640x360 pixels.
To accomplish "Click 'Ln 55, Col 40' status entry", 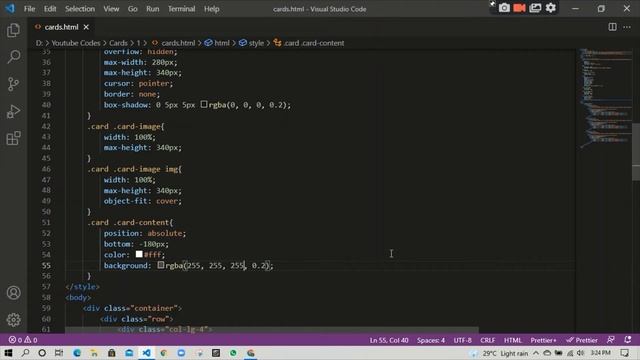I will pyautogui.click(x=389, y=340).
